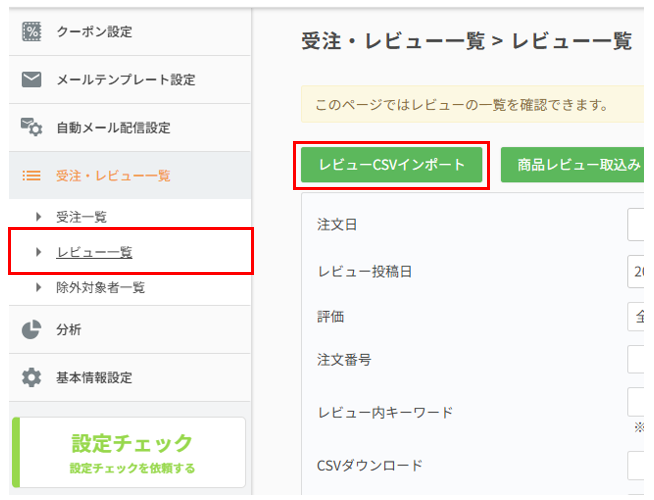Click the pie chart 分析 icon
The image size is (654, 500).
tap(31, 330)
